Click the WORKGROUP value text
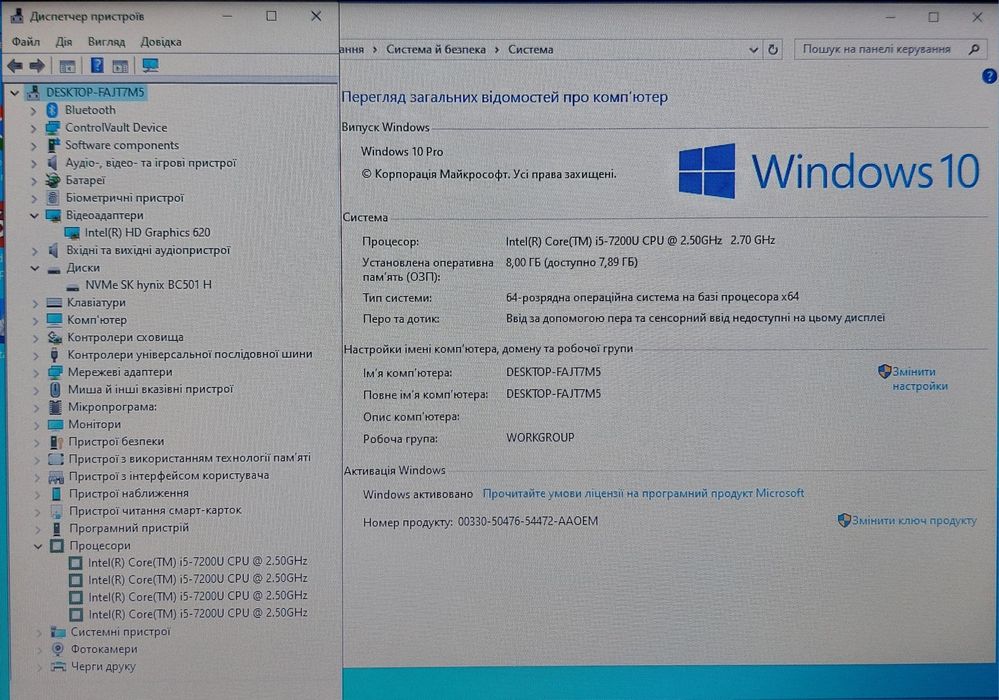This screenshot has width=999, height=700. (540, 438)
